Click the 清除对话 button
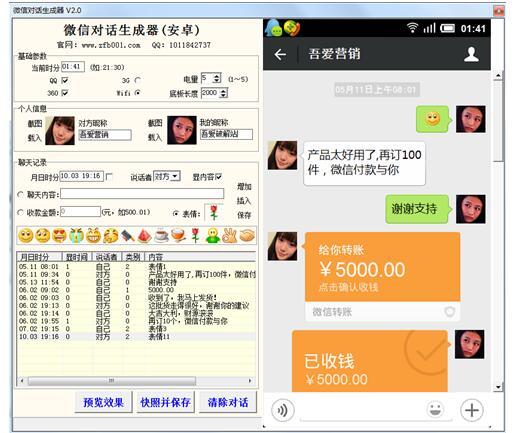Screen dimensions: 519x433 click(228, 402)
